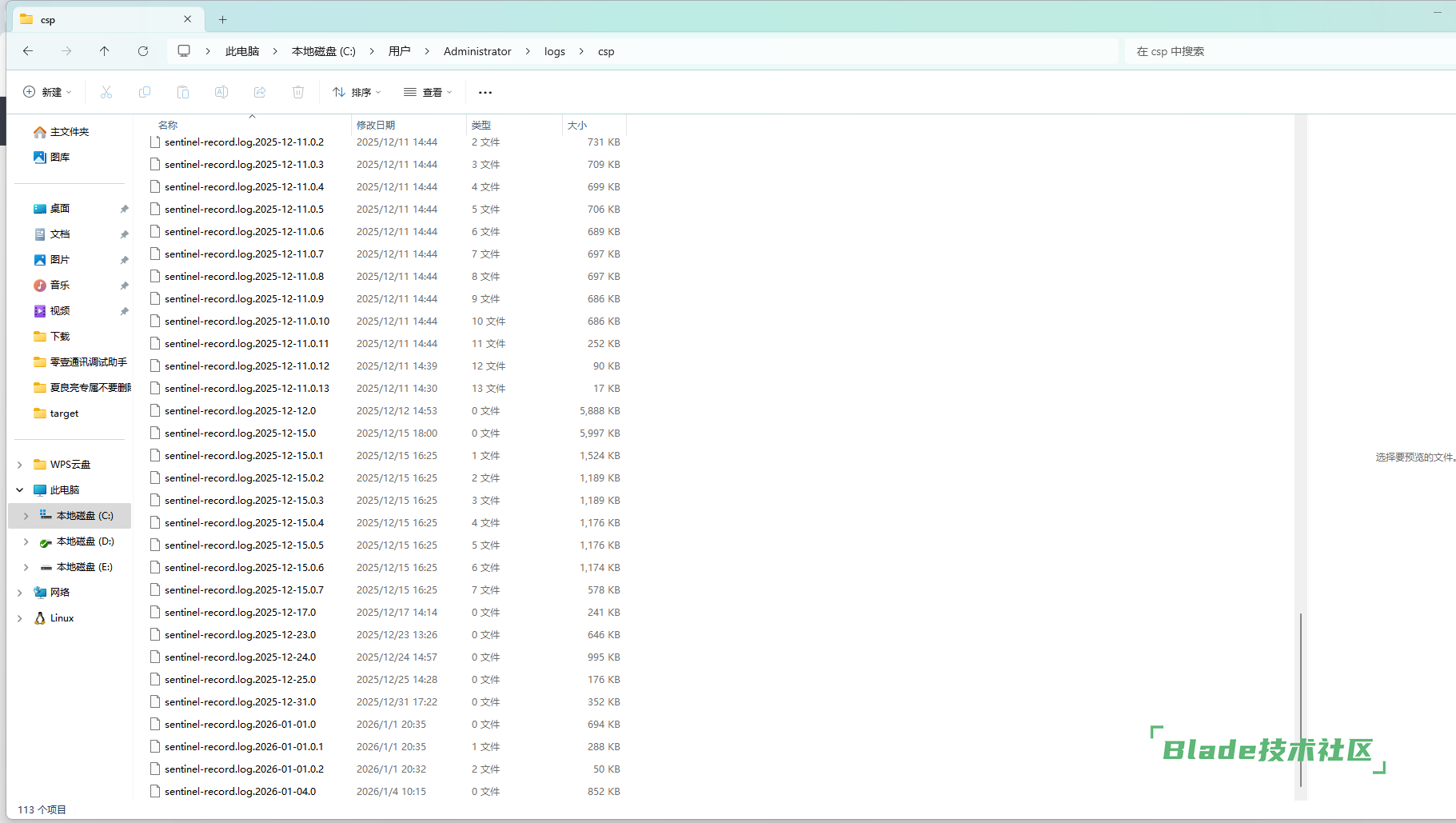Screen dimensions: 1456x823
Task: Click the Rename icon in toolbar
Action: click(x=221, y=93)
